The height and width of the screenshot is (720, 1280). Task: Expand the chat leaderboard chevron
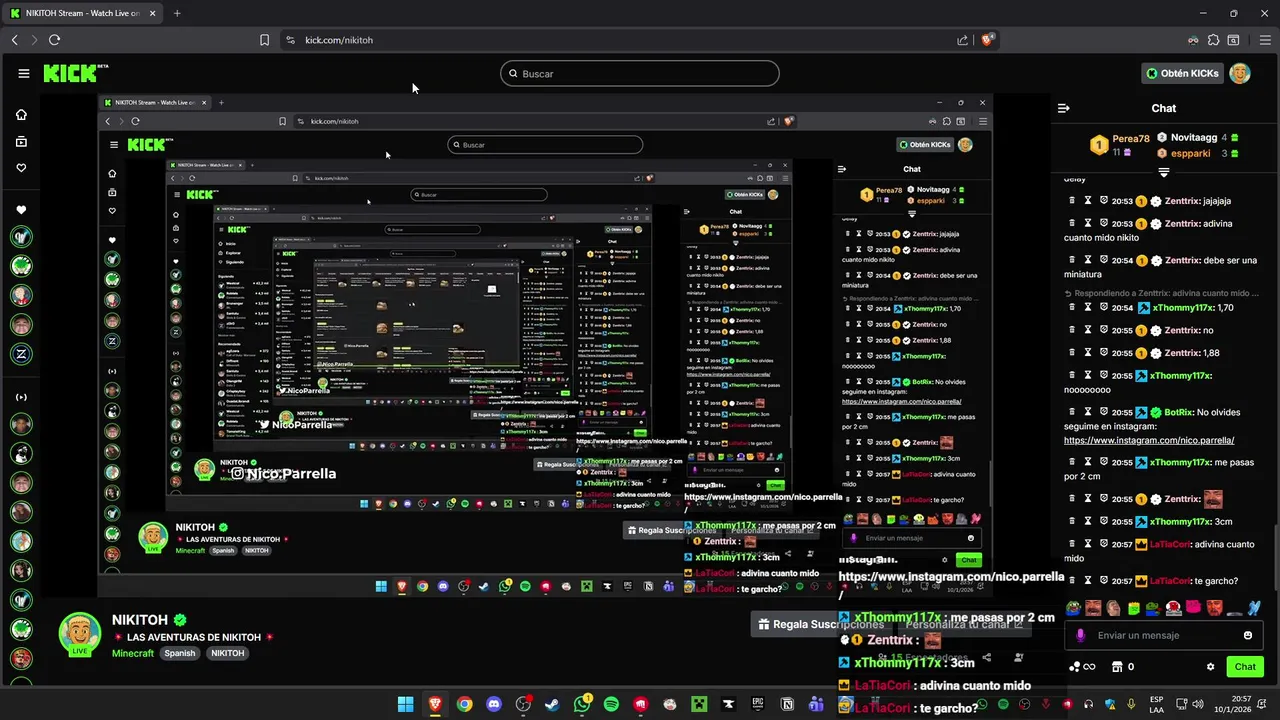point(1163,173)
